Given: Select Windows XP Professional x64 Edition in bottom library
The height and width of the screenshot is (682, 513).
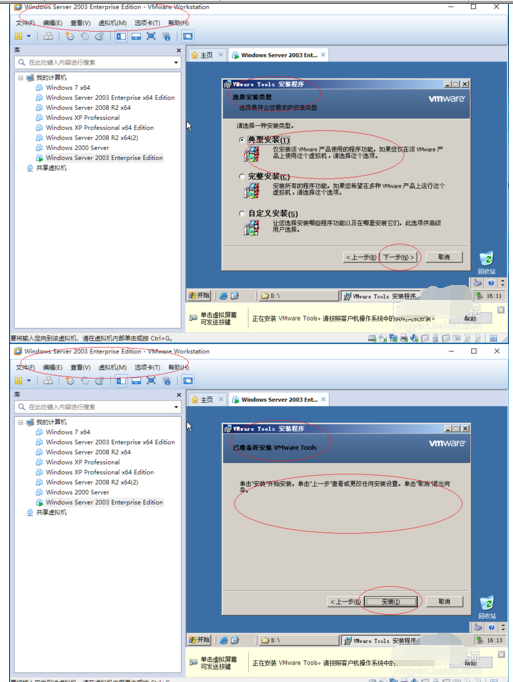Looking at the screenshot, I should tap(100, 472).
